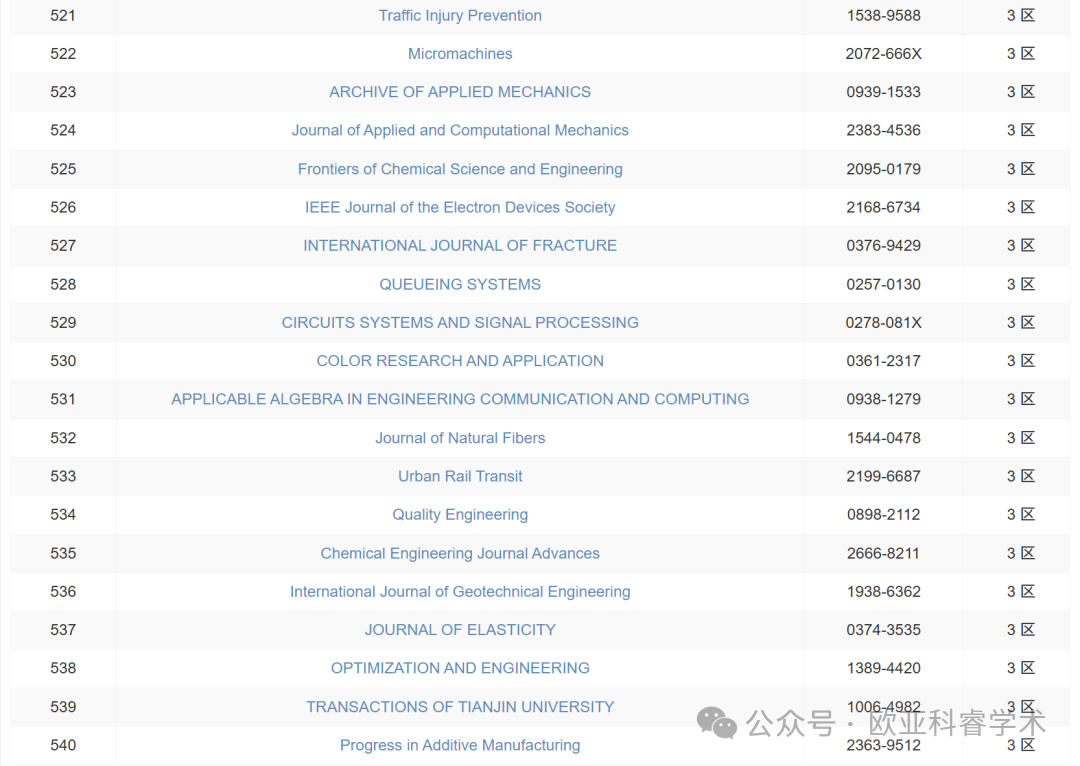Open INTERNATIONAL JOURNAL OF FRACTURE link
Viewport: 1080px width, 766px height.
click(x=460, y=245)
